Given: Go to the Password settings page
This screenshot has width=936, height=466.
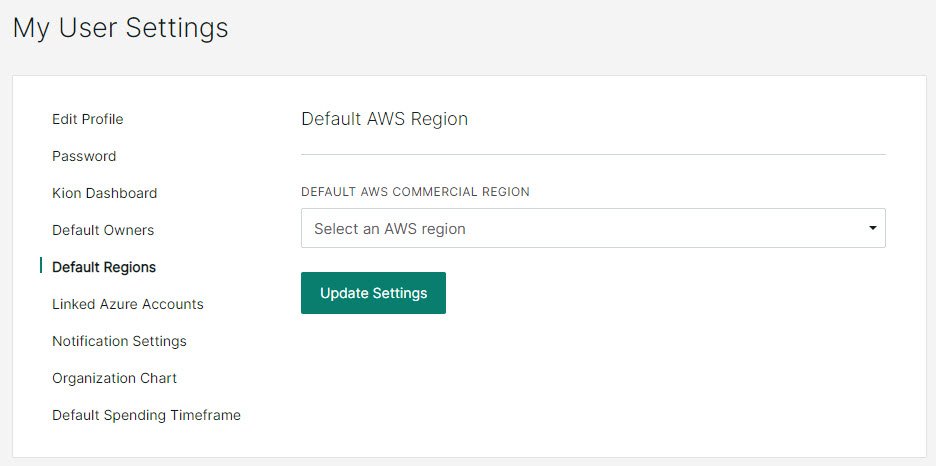Looking at the screenshot, I should click(x=84, y=156).
